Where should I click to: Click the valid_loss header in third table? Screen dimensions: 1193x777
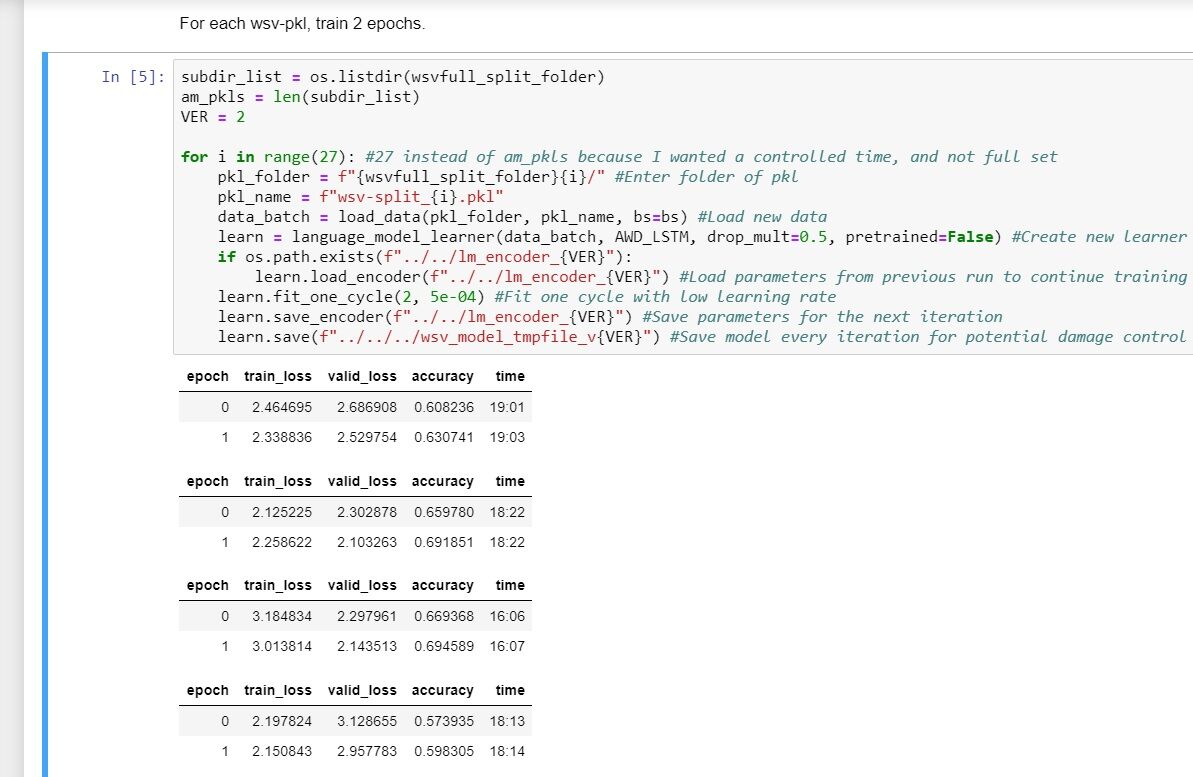tap(362, 585)
